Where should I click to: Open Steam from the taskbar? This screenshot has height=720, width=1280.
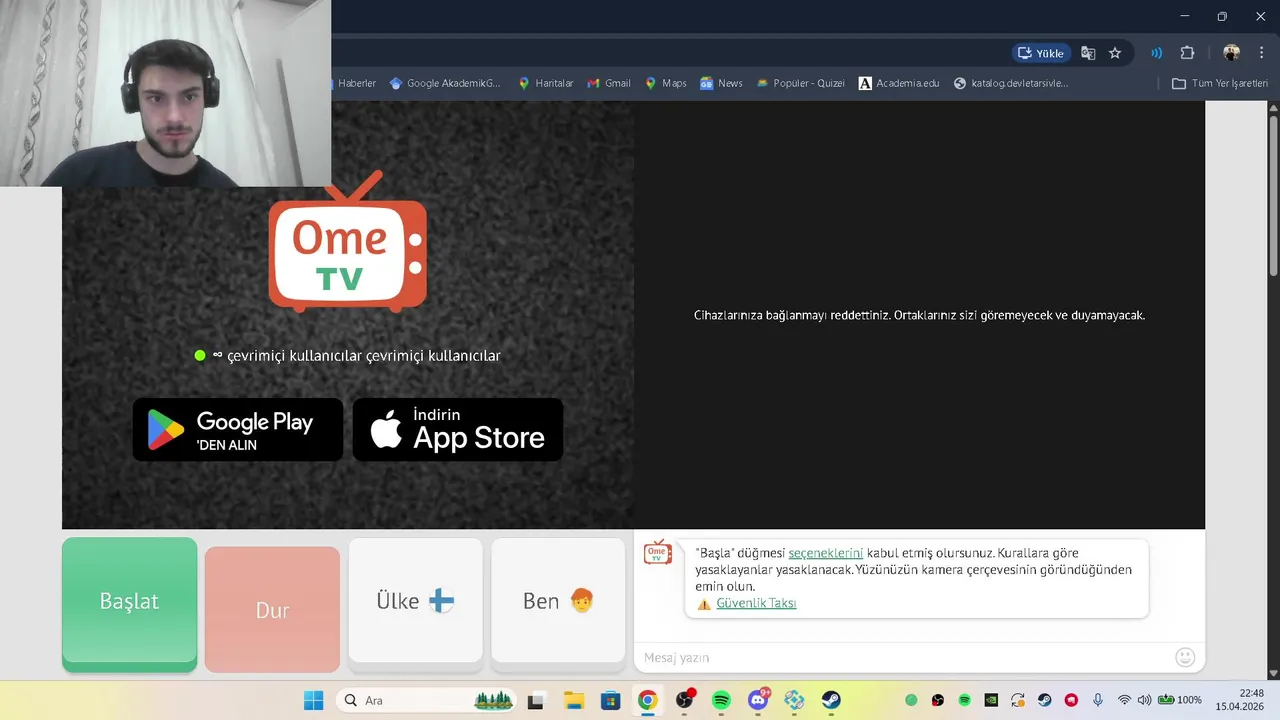click(x=831, y=700)
